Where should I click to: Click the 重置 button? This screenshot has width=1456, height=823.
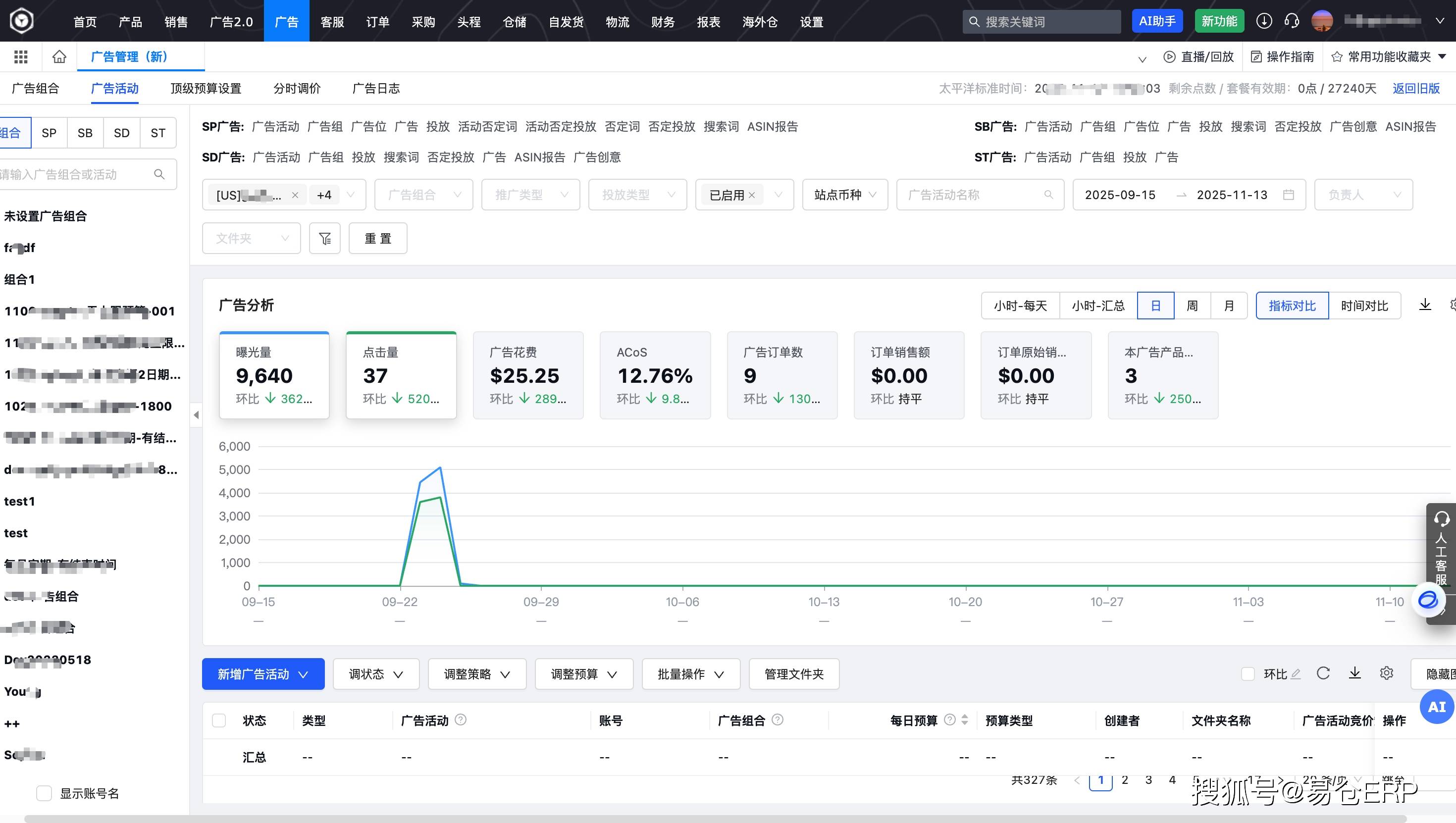coord(377,239)
